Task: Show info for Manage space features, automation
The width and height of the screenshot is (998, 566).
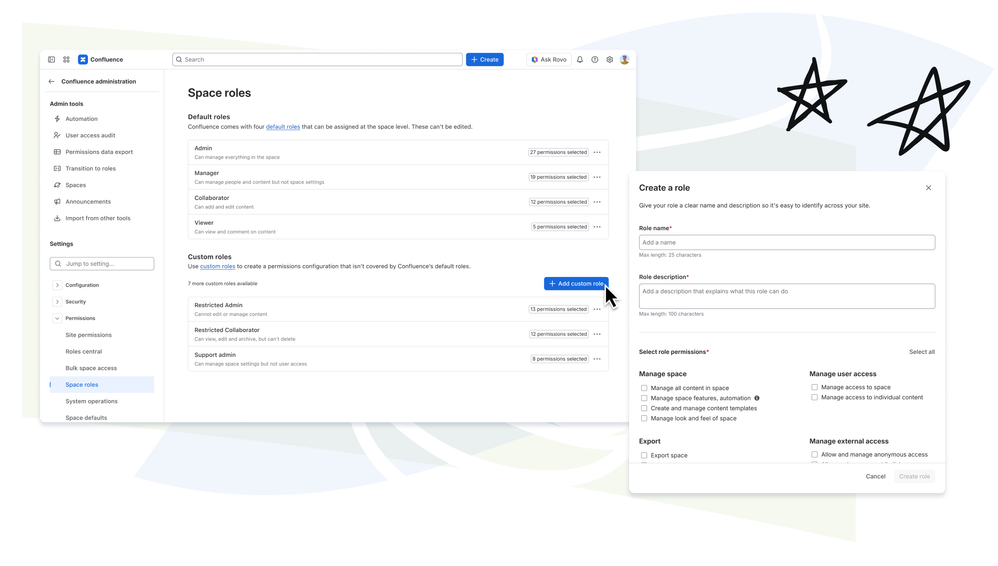Action: pos(757,399)
